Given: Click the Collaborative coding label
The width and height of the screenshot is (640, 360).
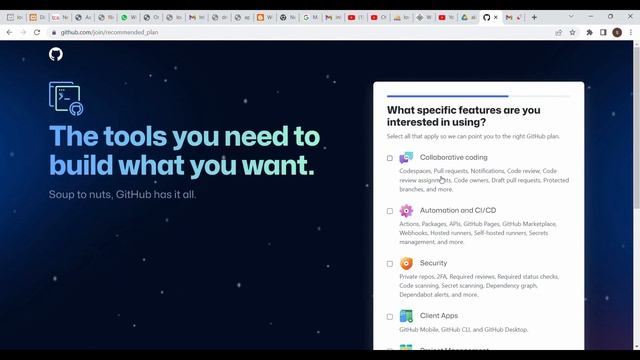Looking at the screenshot, I should pos(453,157).
